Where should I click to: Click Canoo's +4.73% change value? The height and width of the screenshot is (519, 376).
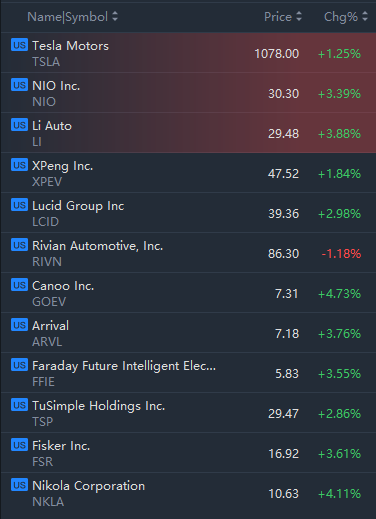[x=339, y=294]
